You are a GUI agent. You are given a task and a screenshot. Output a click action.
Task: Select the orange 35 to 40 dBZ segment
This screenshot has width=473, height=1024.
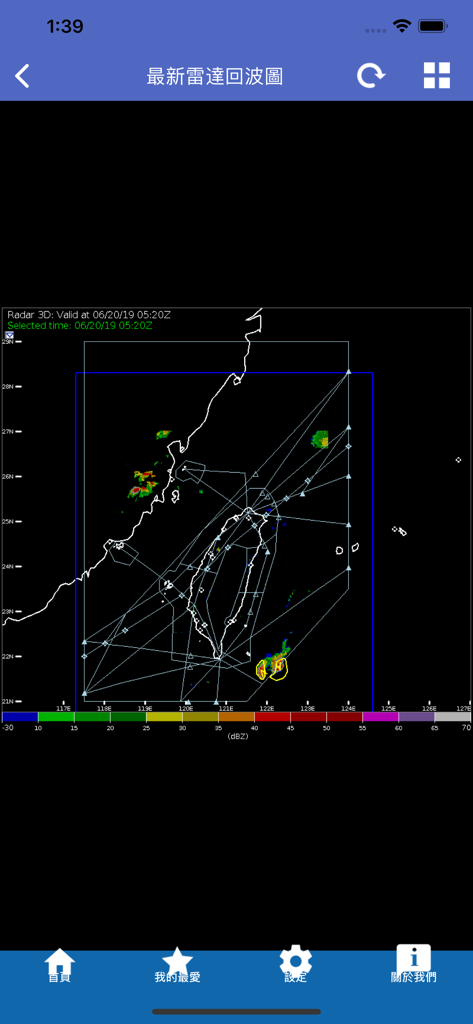(236, 716)
